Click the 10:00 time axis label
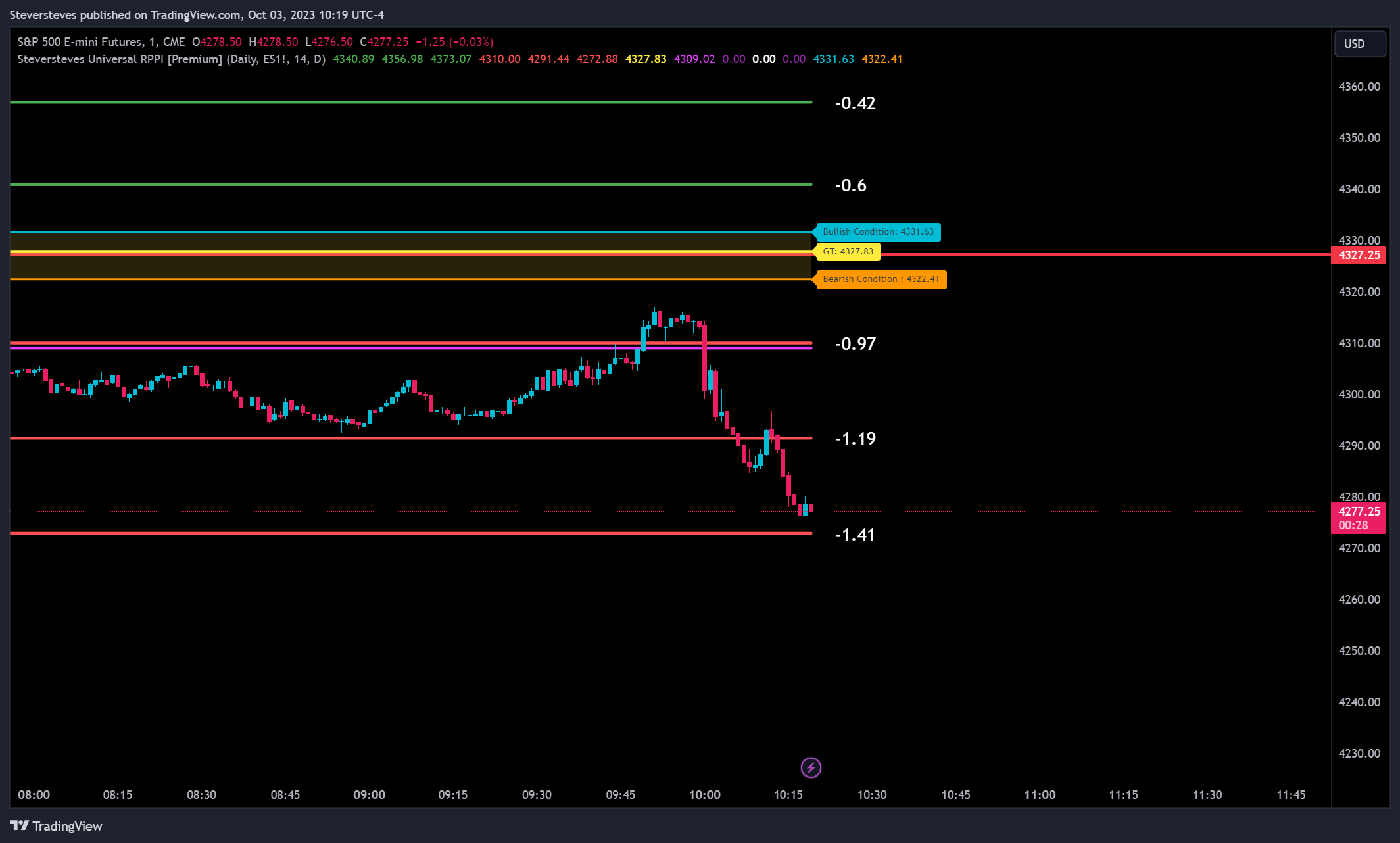1400x843 pixels. [x=704, y=795]
